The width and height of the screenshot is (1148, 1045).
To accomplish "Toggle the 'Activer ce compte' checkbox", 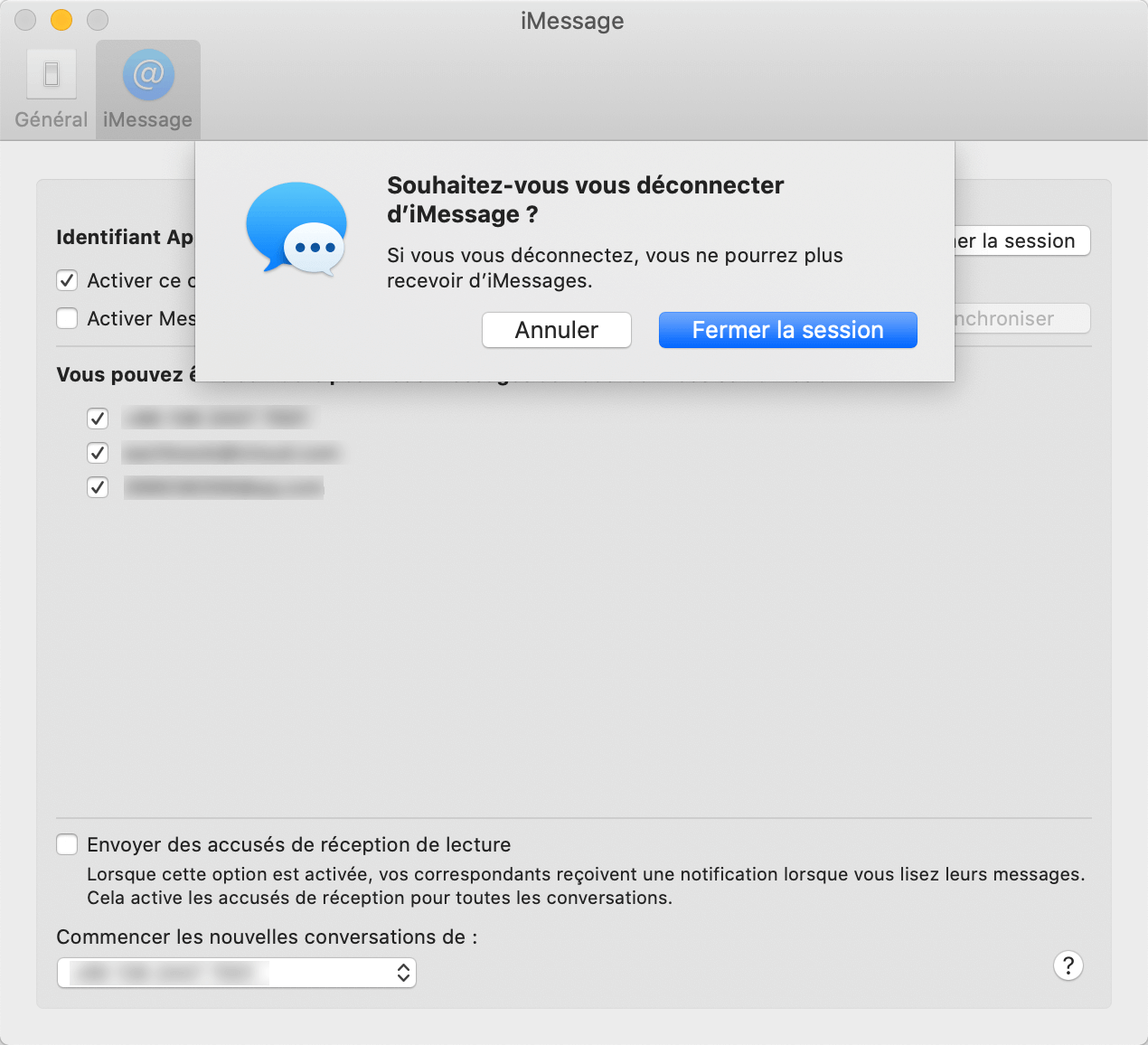I will pyautogui.click(x=67, y=280).
